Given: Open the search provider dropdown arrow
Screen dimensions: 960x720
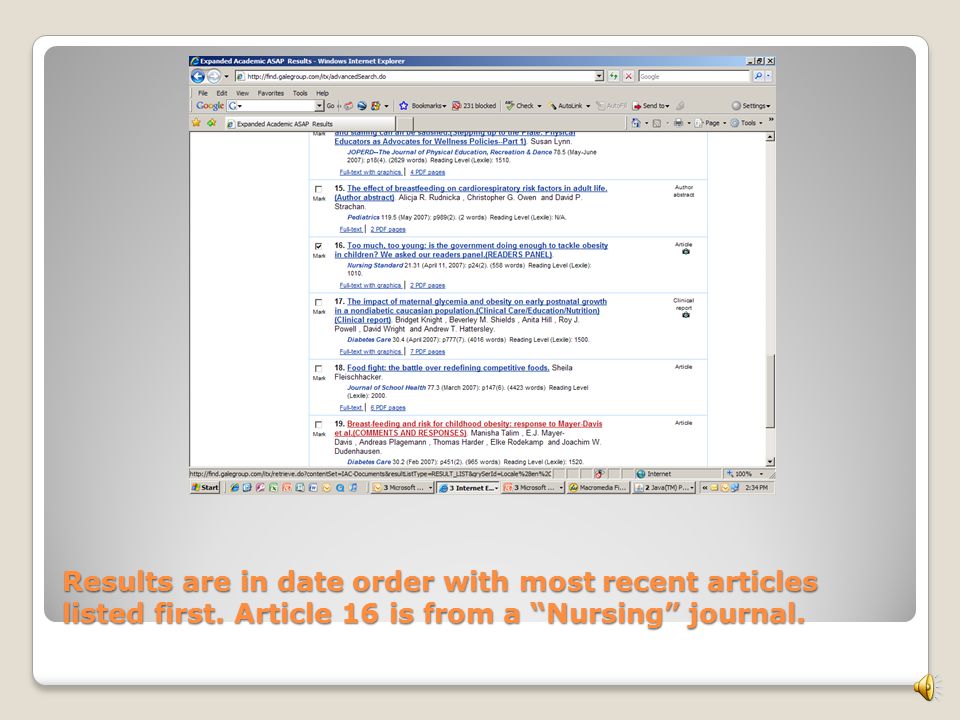Looking at the screenshot, I should [x=768, y=77].
